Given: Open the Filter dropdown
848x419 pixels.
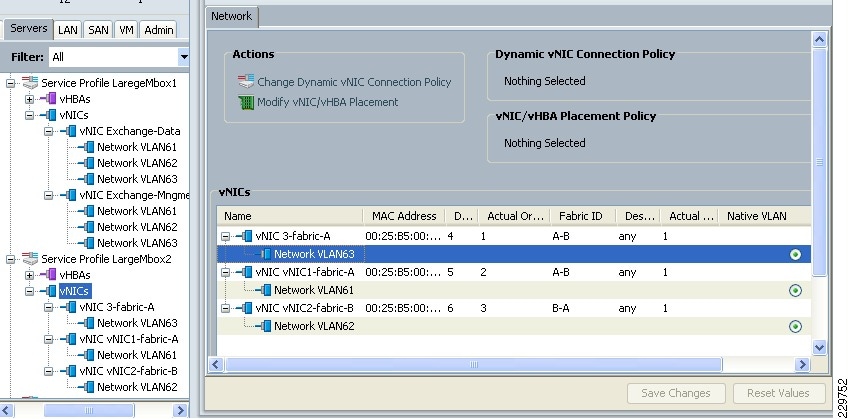Looking at the screenshot, I should pyautogui.click(x=183, y=57).
